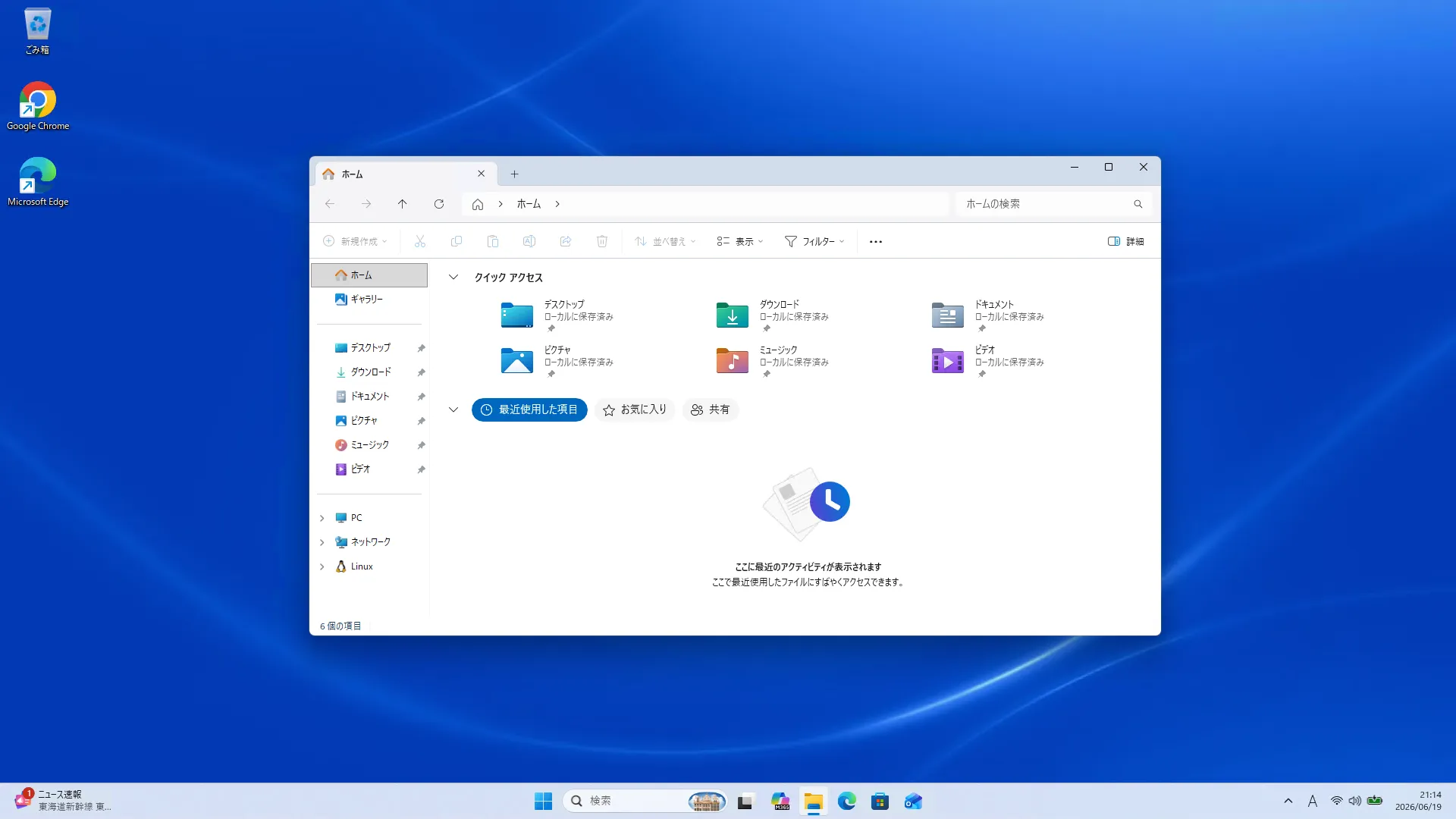Unpin ミュージック in the sidebar
Image resolution: width=1456 pixels, height=819 pixels.
click(x=421, y=445)
